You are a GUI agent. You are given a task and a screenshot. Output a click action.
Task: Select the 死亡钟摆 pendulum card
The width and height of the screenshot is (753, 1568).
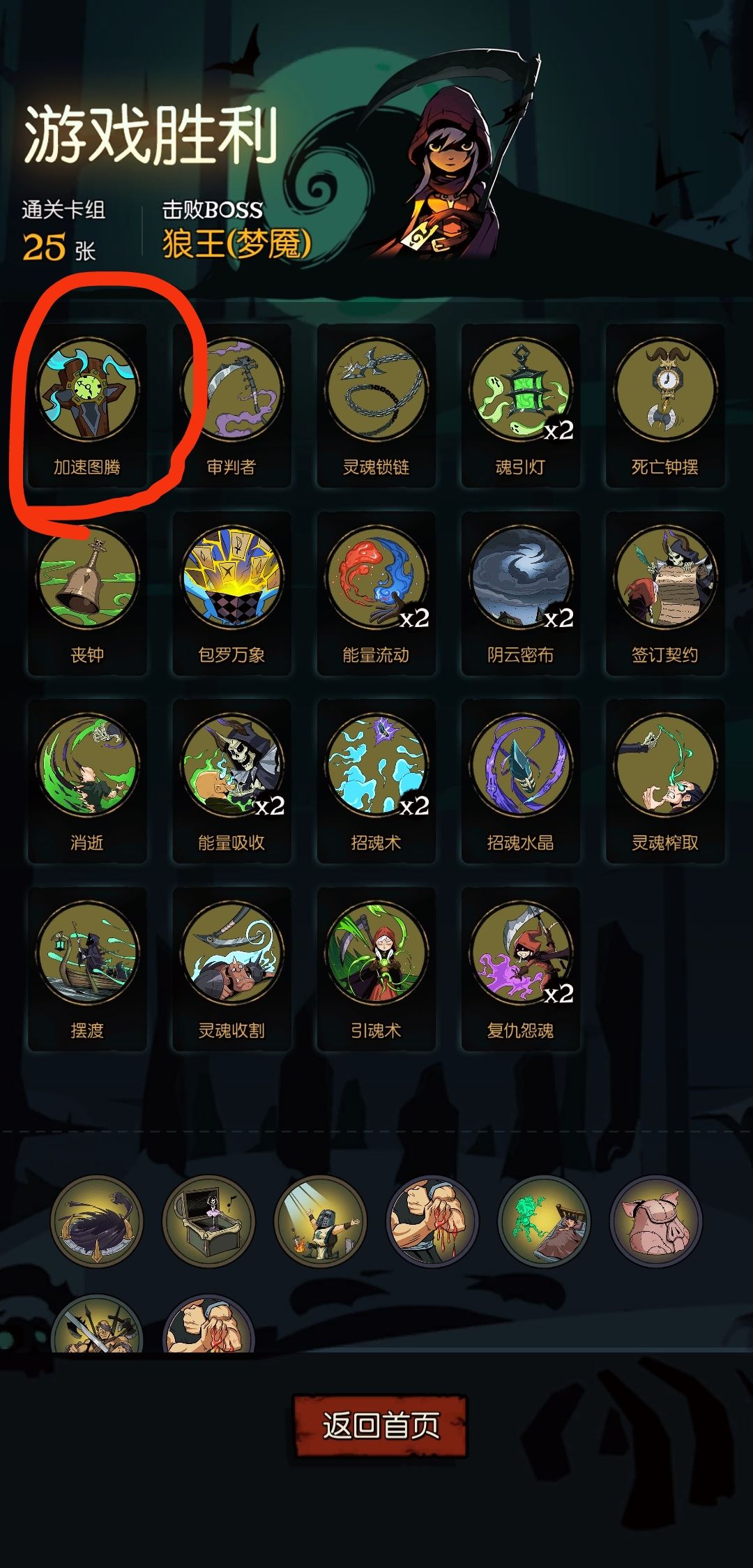tap(664, 405)
